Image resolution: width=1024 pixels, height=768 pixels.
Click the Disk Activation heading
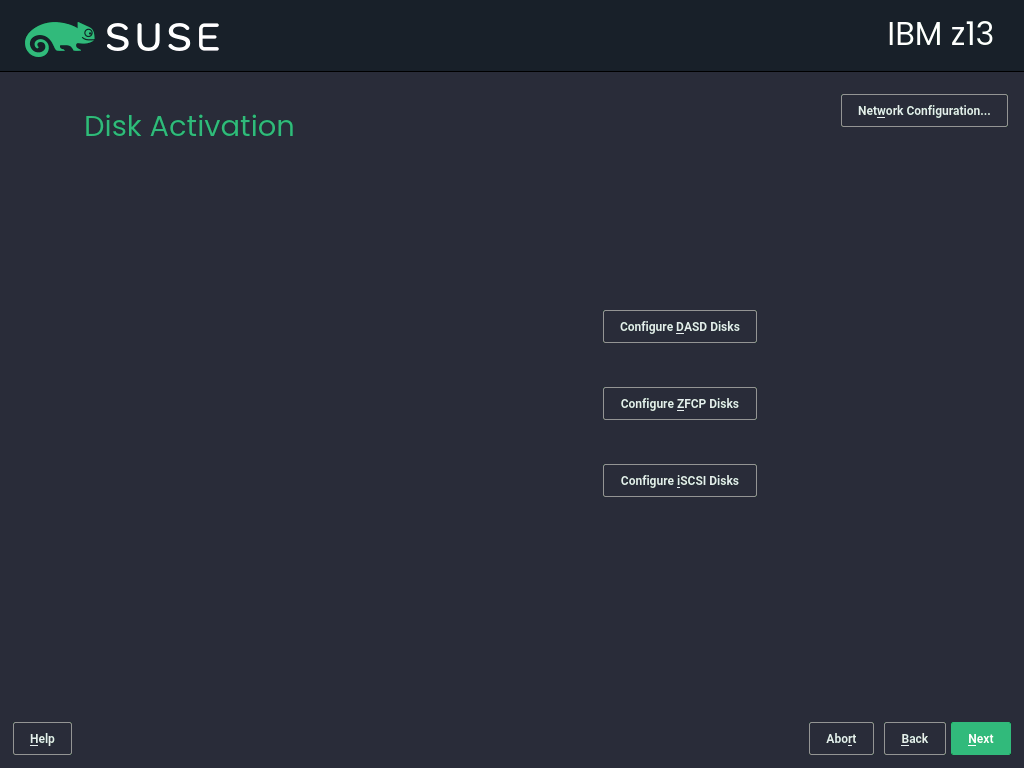(x=189, y=126)
